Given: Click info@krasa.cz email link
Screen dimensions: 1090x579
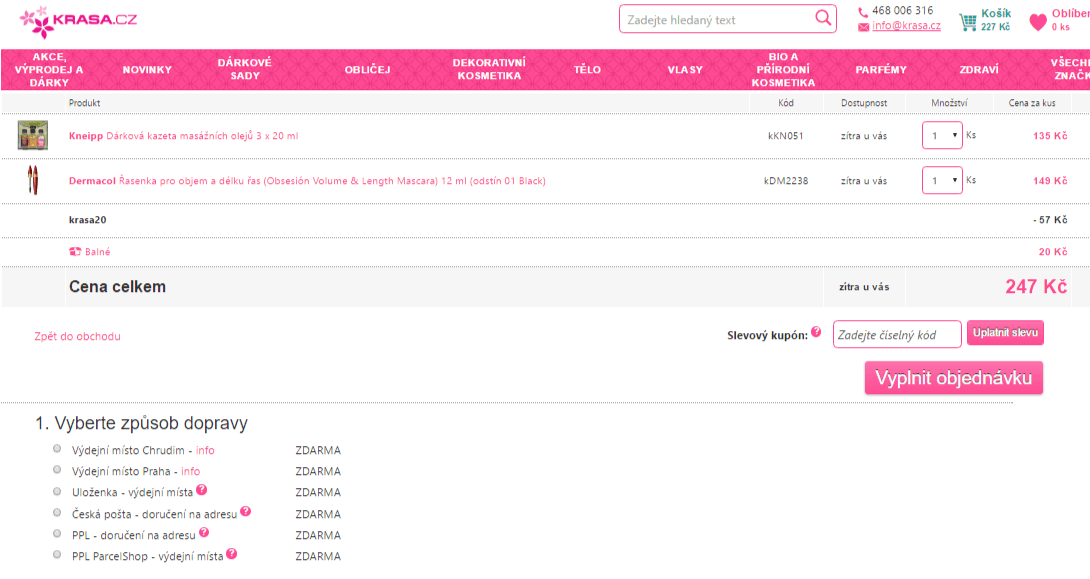Looking at the screenshot, I should (x=906, y=26).
